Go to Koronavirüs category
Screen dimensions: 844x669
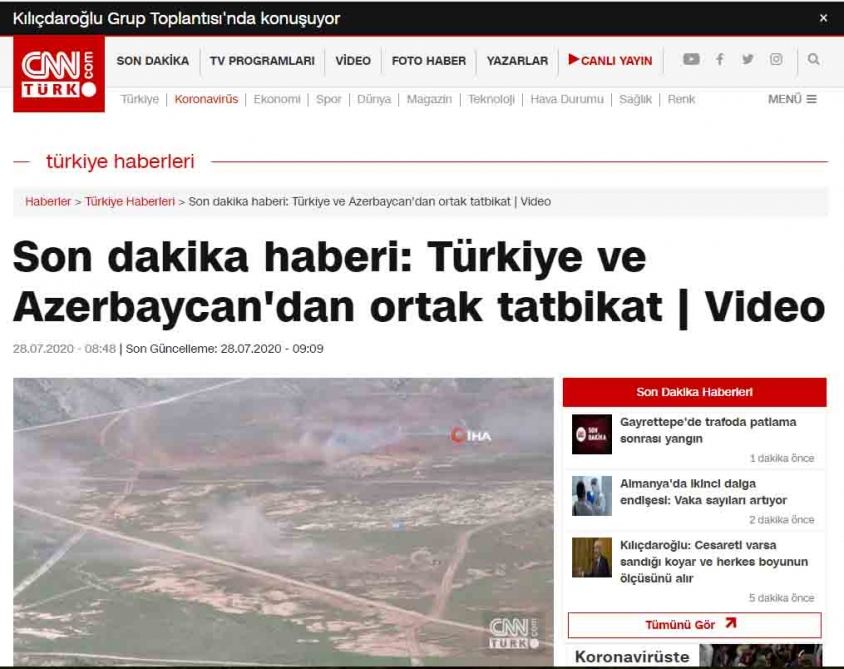pyautogui.click(x=206, y=99)
